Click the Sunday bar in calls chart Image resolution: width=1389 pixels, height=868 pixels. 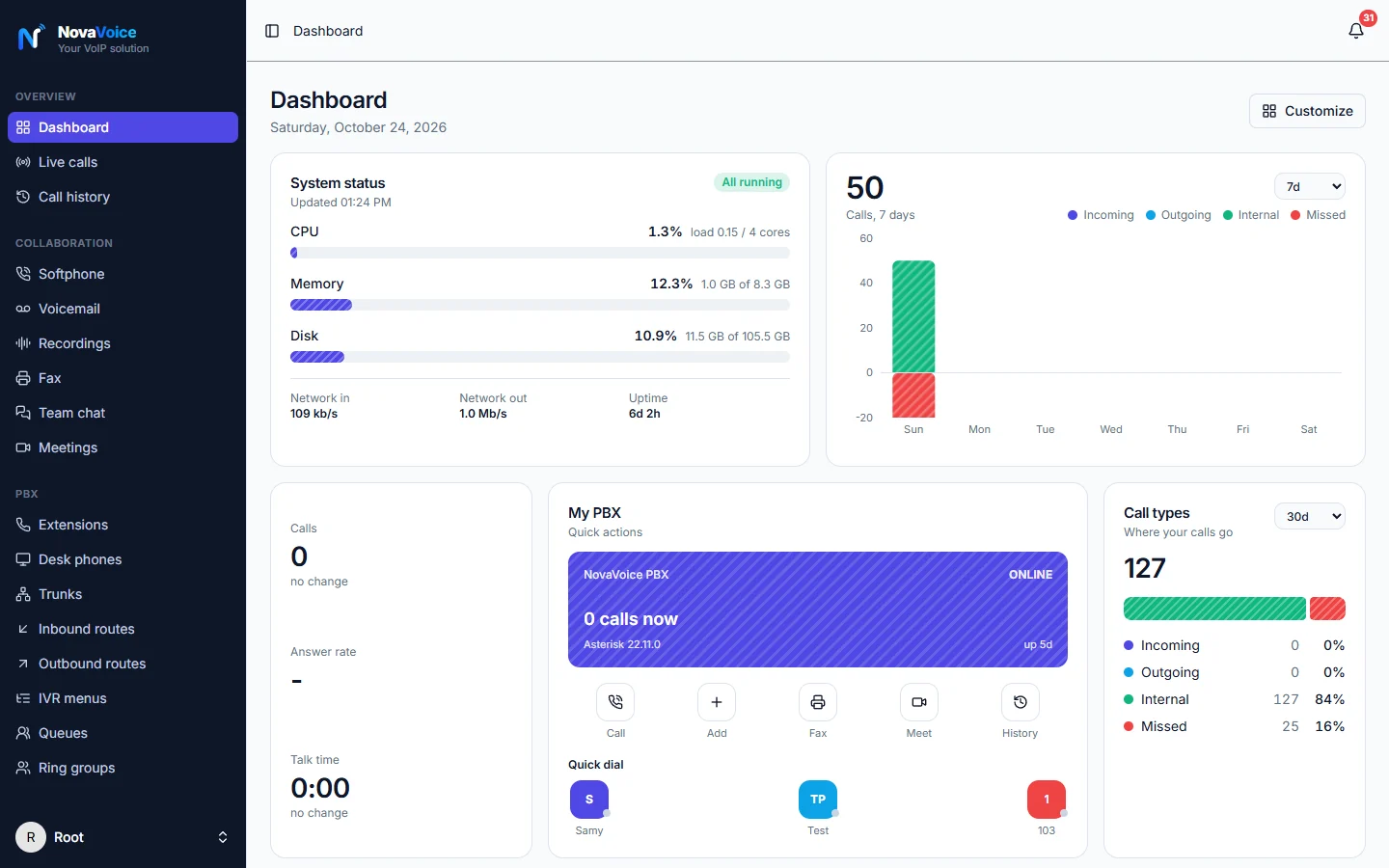click(x=913, y=339)
